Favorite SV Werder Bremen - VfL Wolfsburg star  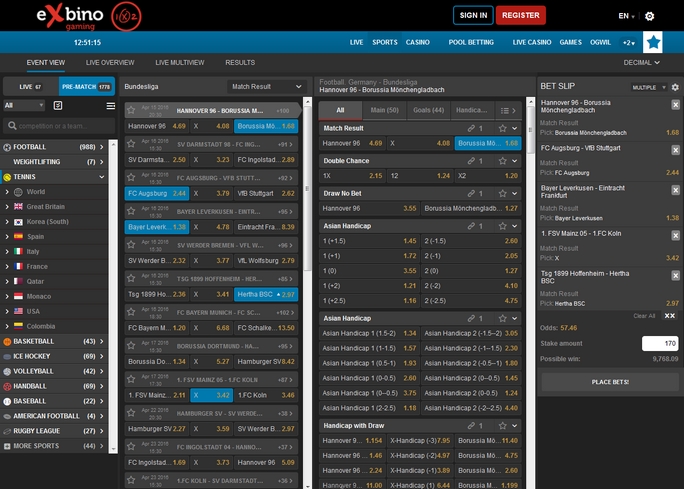pos(131,245)
